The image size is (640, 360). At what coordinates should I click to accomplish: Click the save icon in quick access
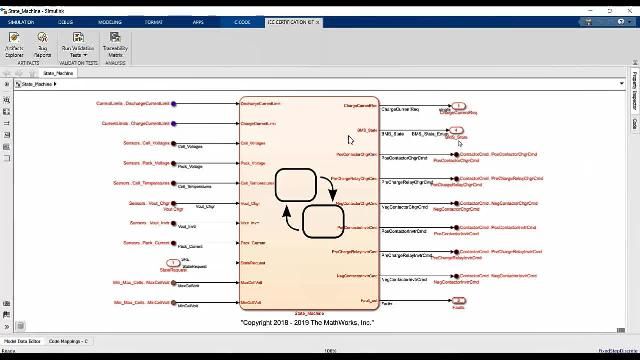[x=588, y=22]
